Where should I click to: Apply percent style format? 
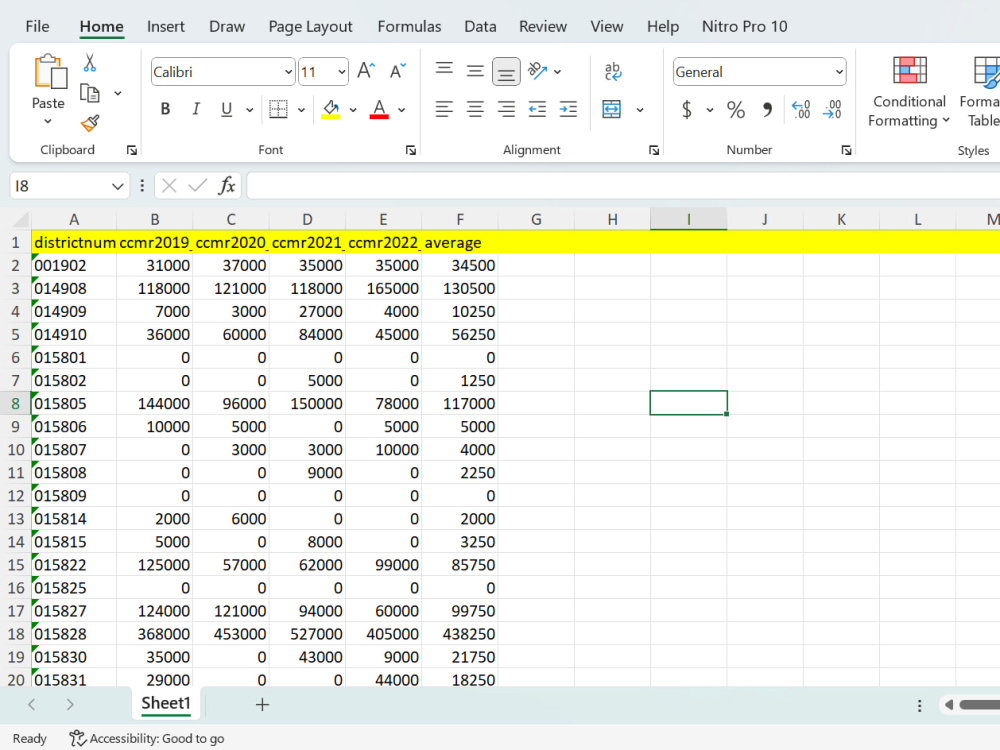pos(735,110)
